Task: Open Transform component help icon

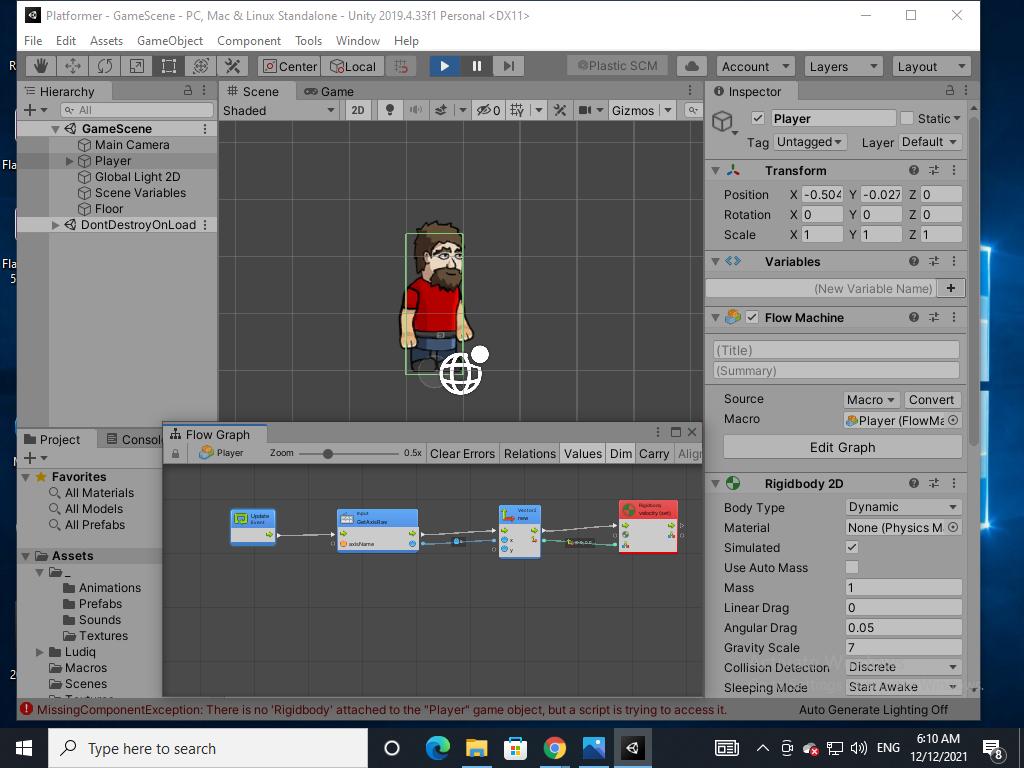Action: [914, 170]
